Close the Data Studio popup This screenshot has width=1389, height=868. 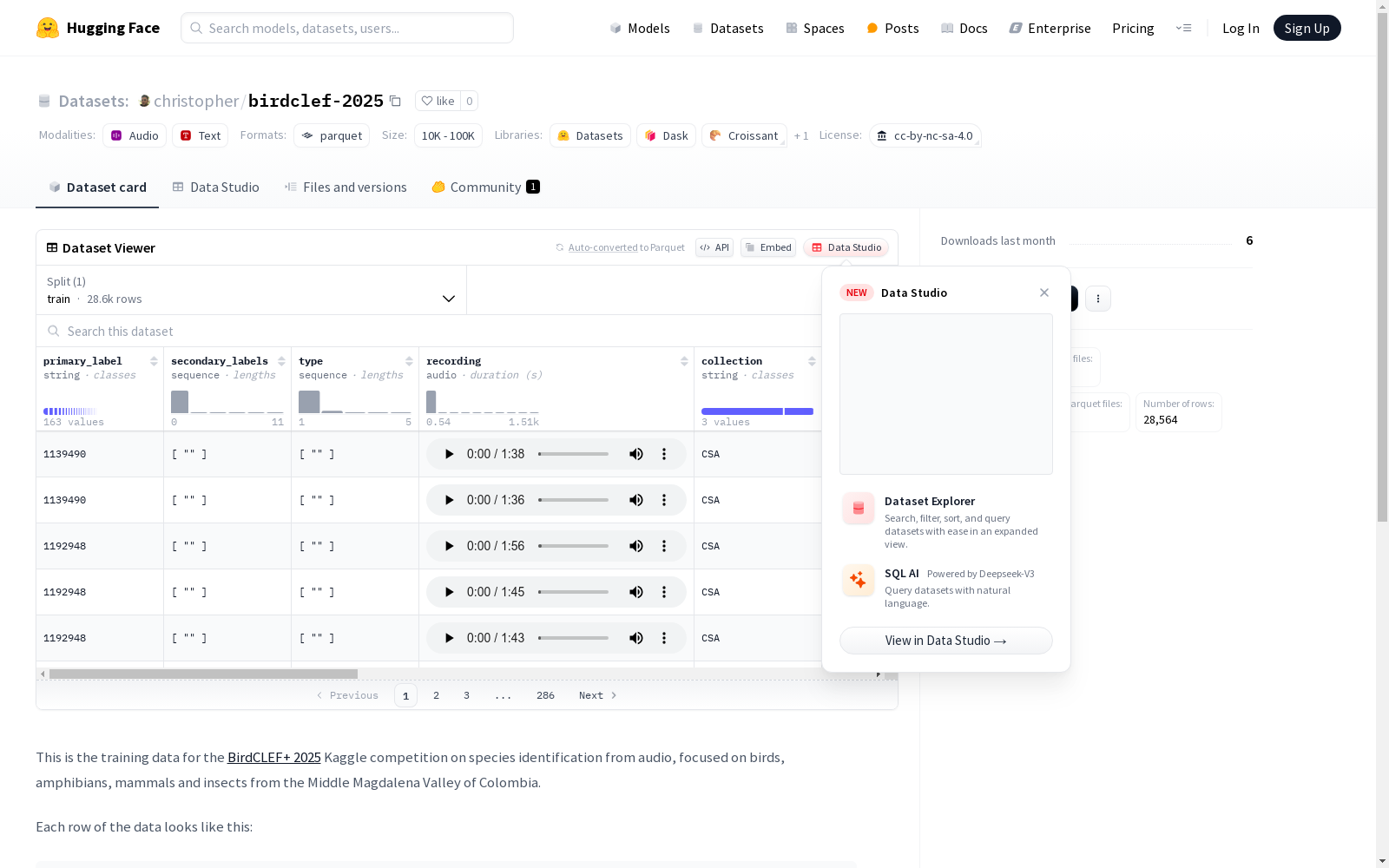tap(1044, 293)
